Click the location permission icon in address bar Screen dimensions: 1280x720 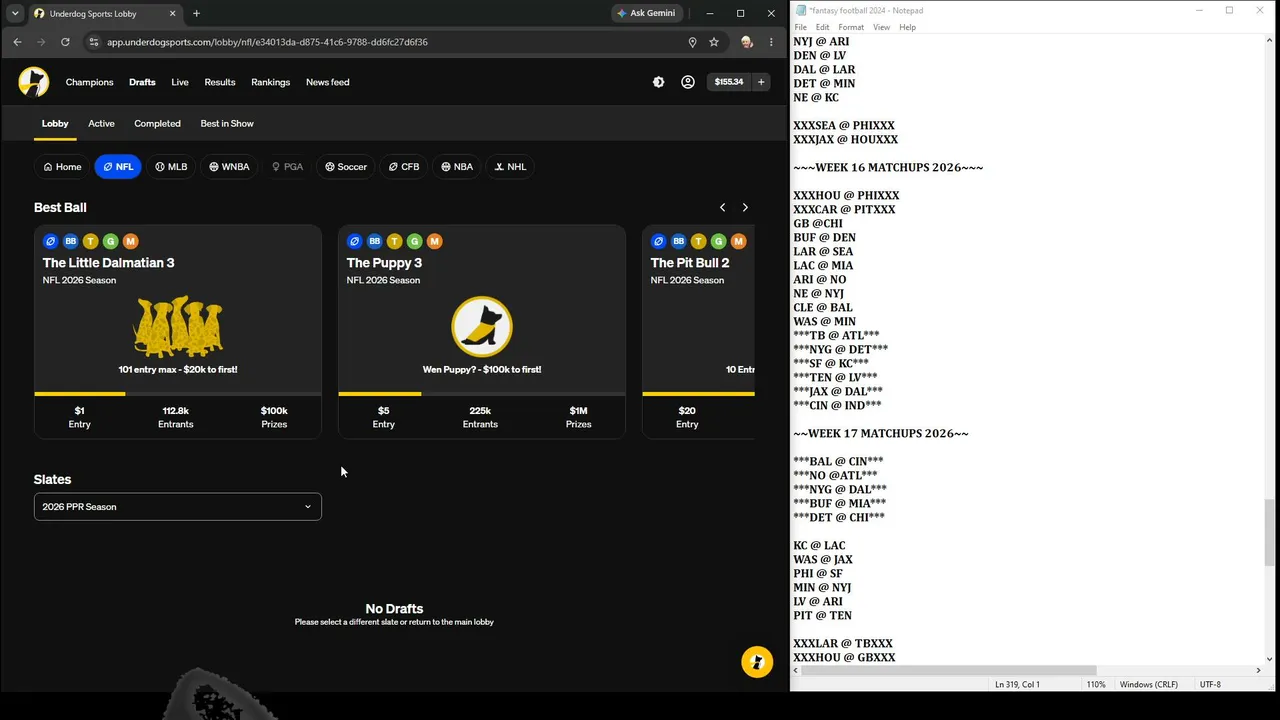tap(692, 42)
